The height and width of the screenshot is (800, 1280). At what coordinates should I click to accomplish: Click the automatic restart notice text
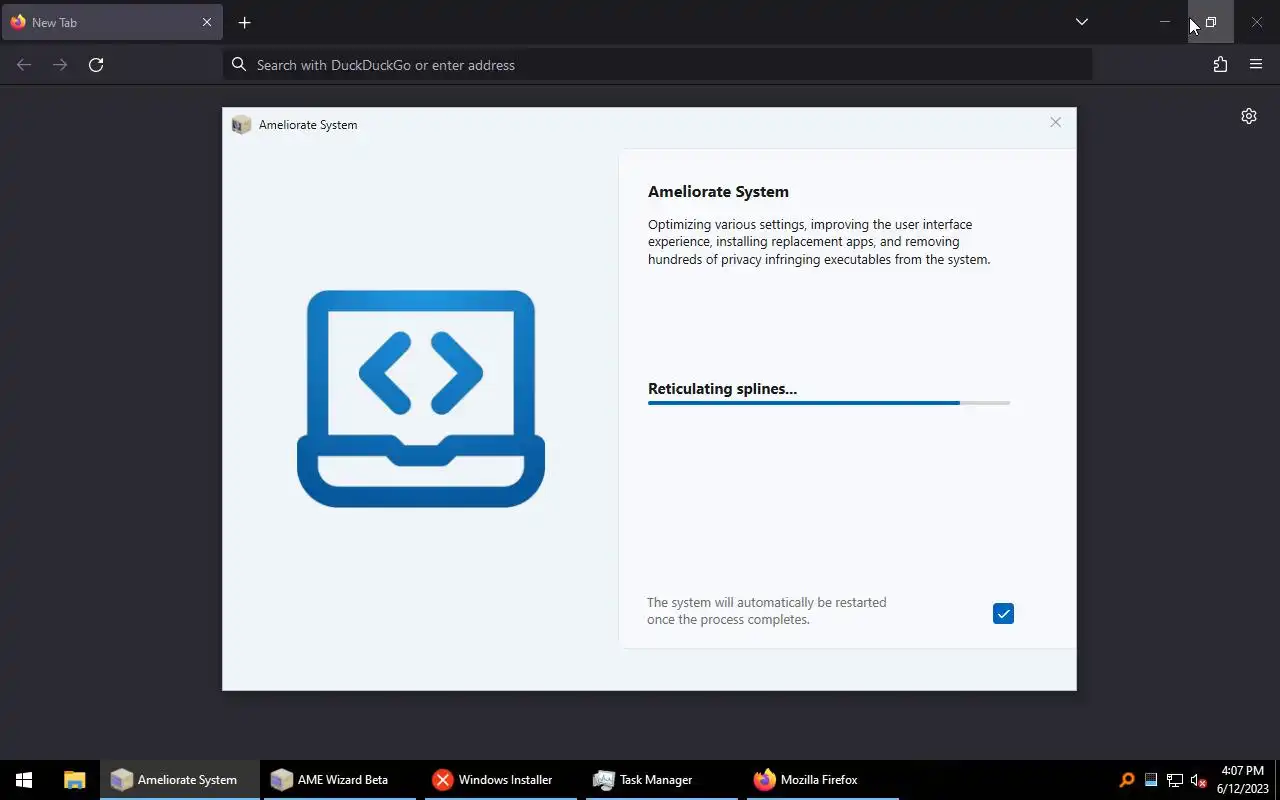(767, 611)
